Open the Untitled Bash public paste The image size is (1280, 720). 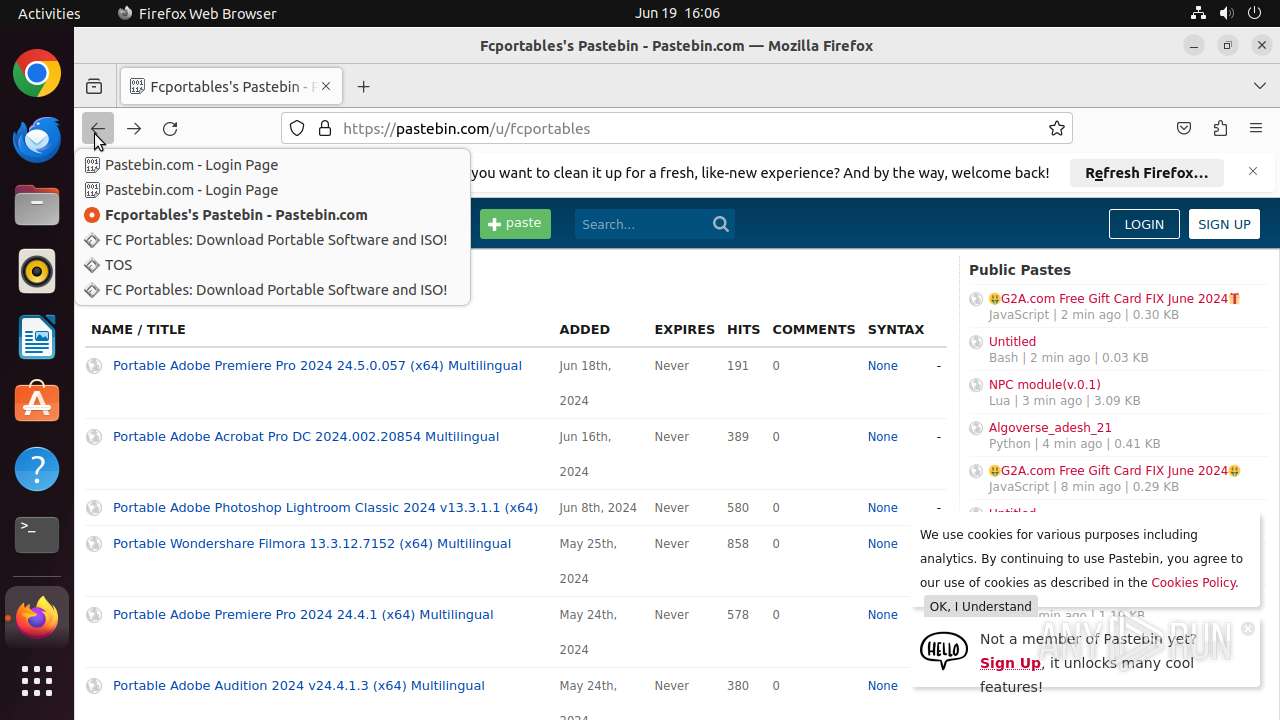pyautogui.click(x=1012, y=342)
